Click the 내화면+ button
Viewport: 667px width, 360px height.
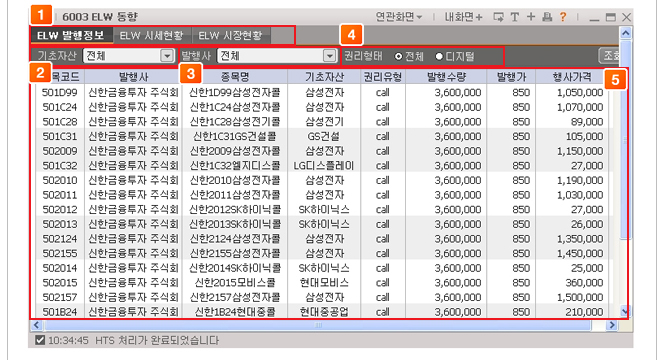pyautogui.click(x=463, y=17)
